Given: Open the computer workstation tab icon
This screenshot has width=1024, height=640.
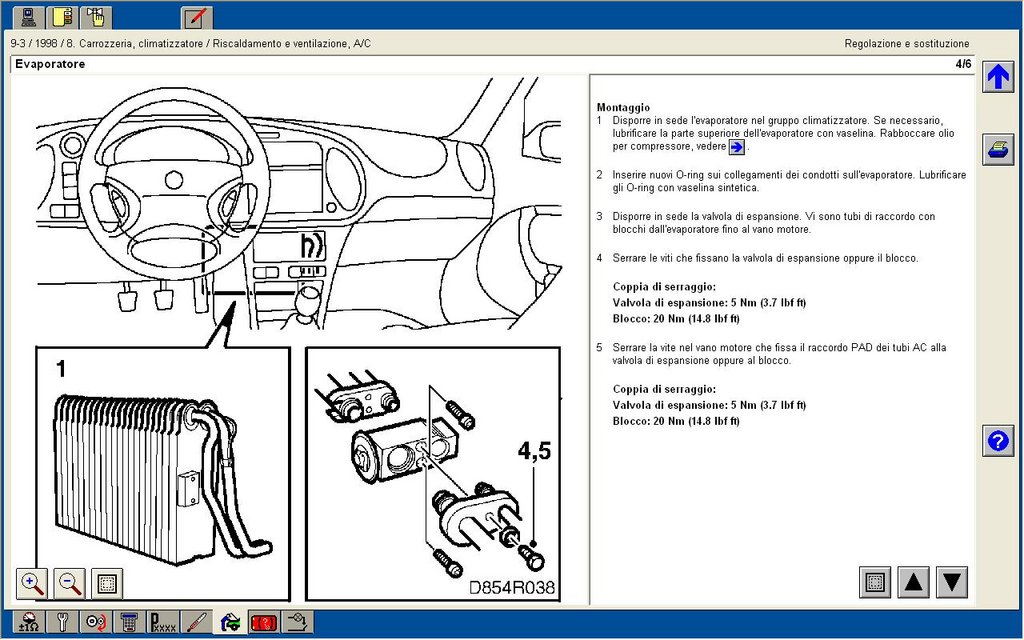Looking at the screenshot, I should [x=27, y=18].
